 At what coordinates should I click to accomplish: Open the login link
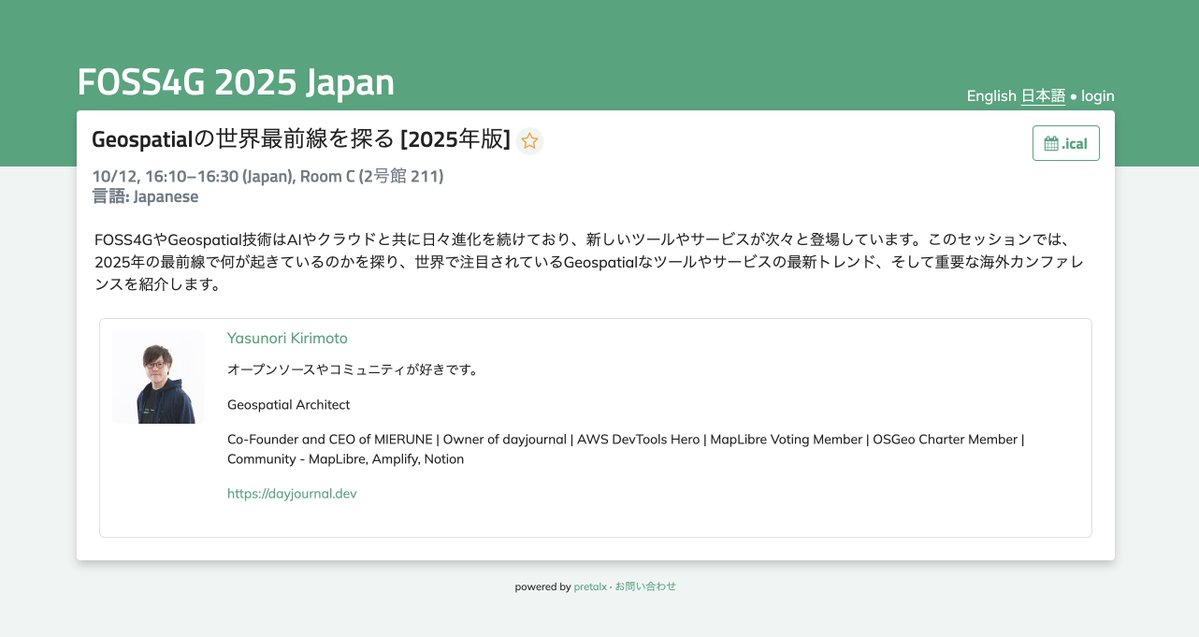point(1097,96)
